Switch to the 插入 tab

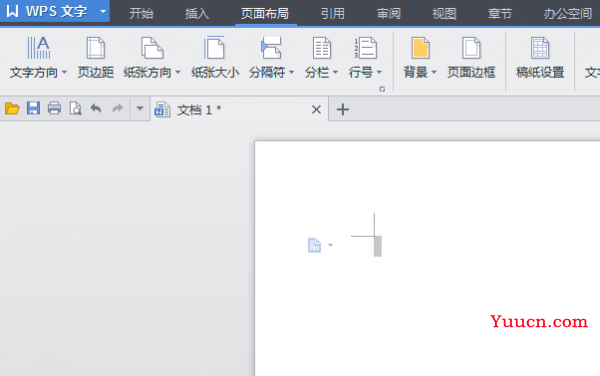(x=197, y=14)
